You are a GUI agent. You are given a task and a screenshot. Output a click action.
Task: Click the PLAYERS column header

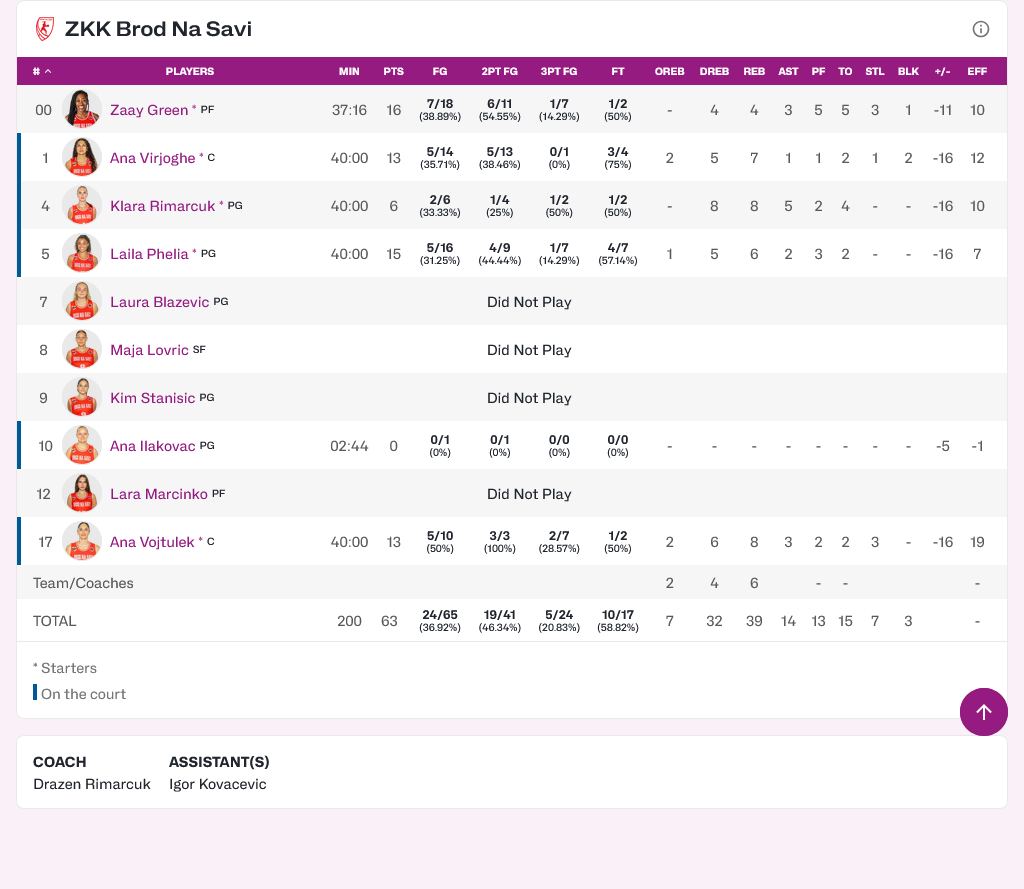pos(189,71)
